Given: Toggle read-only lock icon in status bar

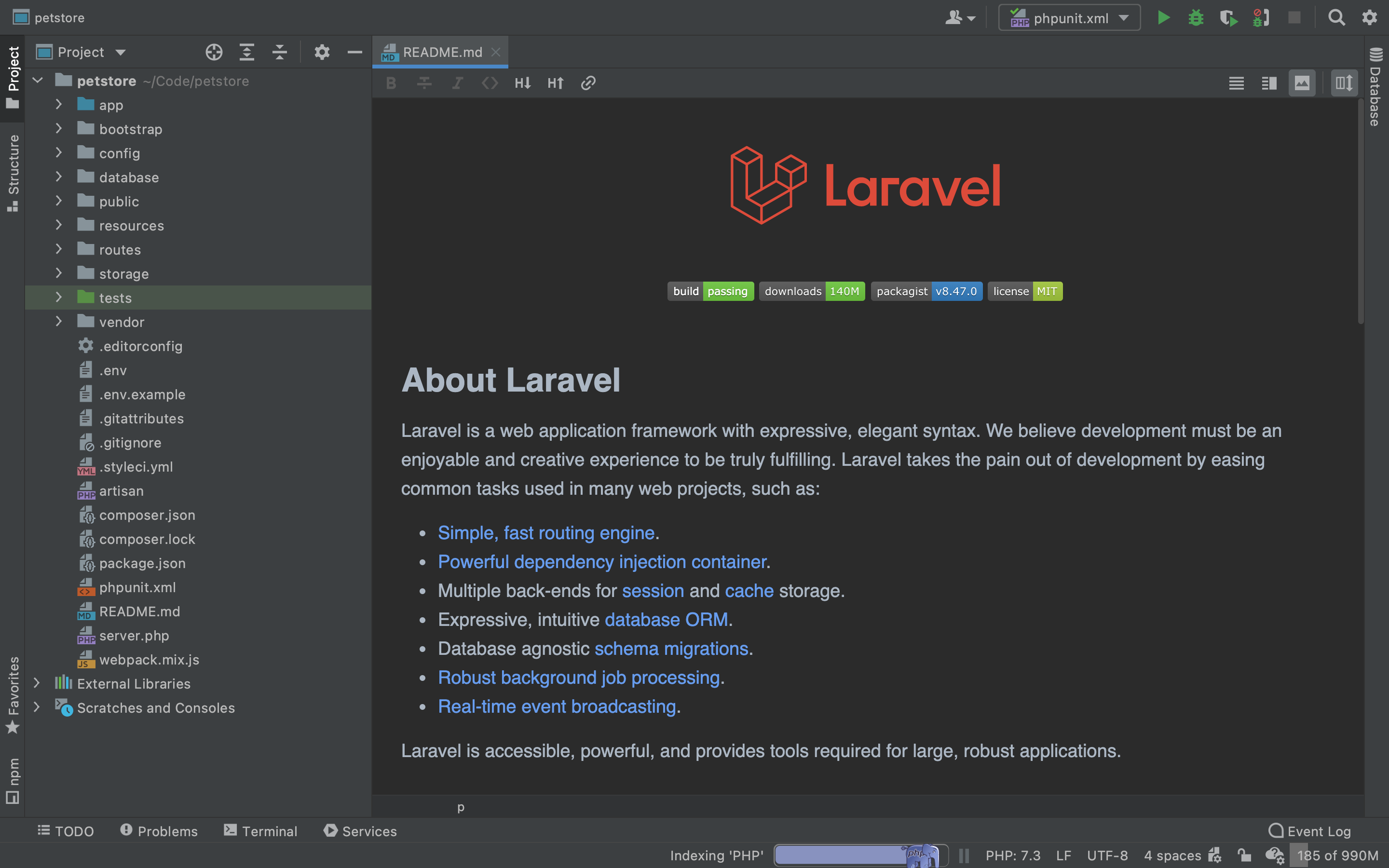Looking at the screenshot, I should 1244,855.
